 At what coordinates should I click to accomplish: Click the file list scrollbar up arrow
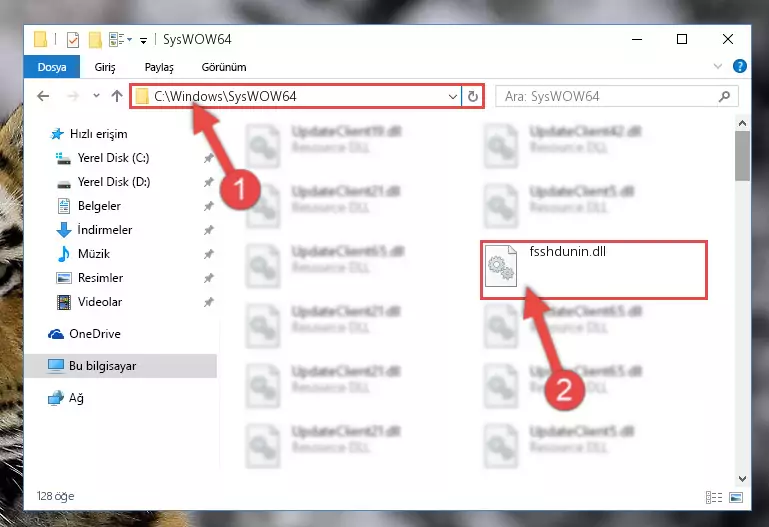743,123
